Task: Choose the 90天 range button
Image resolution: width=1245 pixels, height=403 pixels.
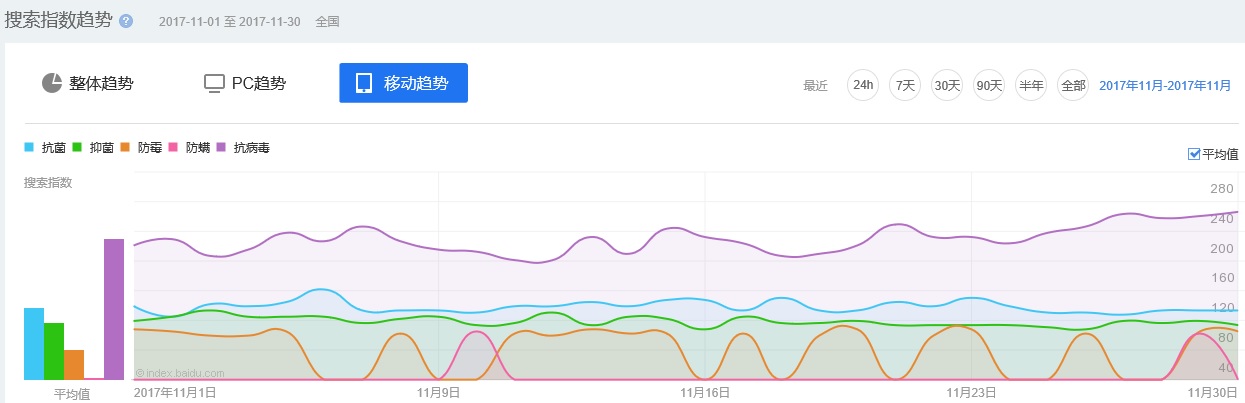Action: click(x=989, y=85)
